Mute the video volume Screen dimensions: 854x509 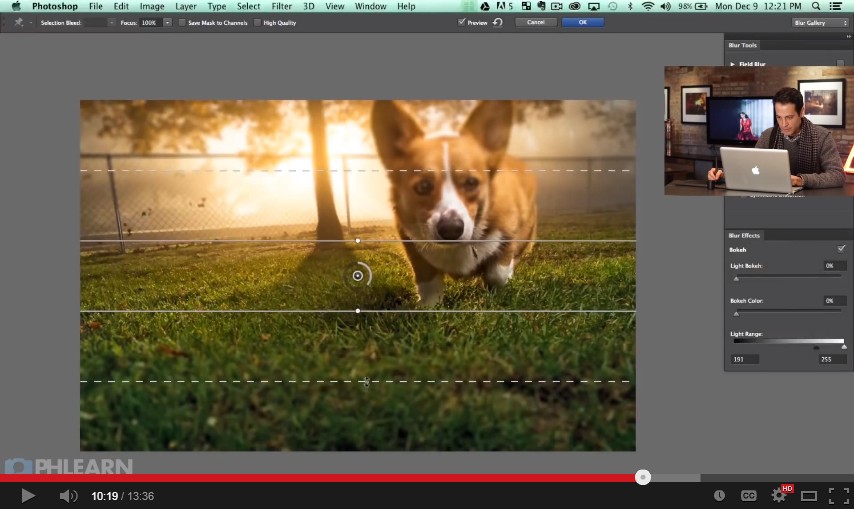(68, 495)
